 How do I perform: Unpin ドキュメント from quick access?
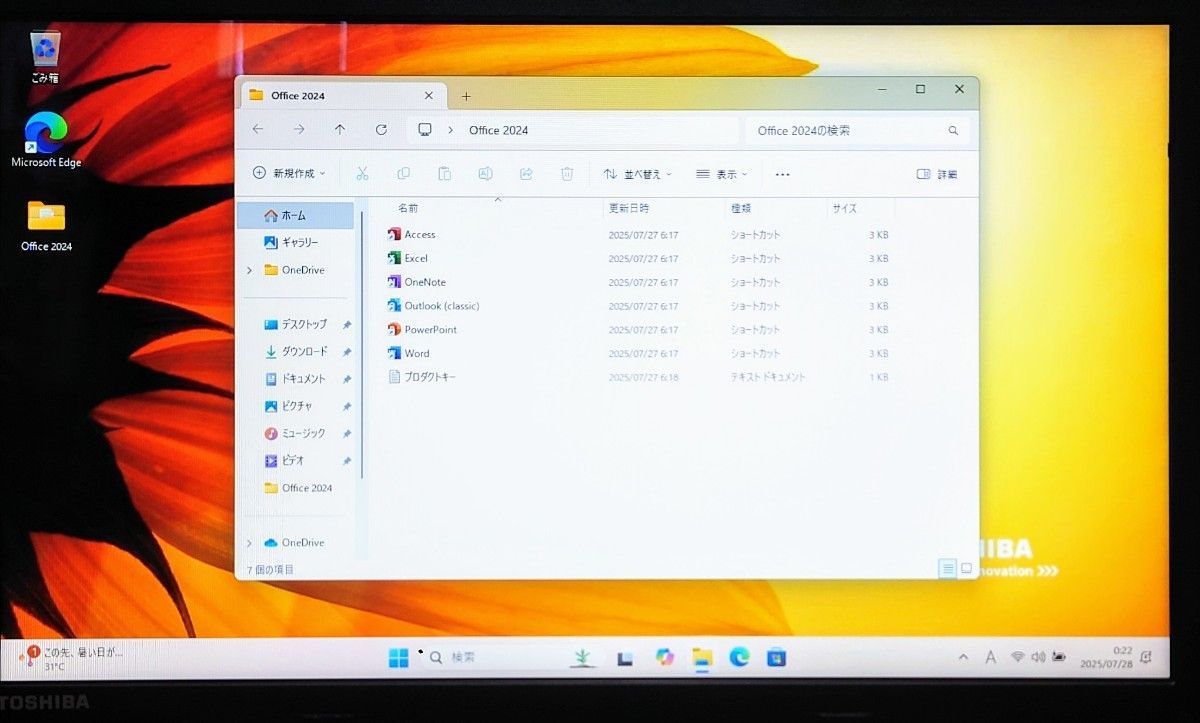[347, 379]
